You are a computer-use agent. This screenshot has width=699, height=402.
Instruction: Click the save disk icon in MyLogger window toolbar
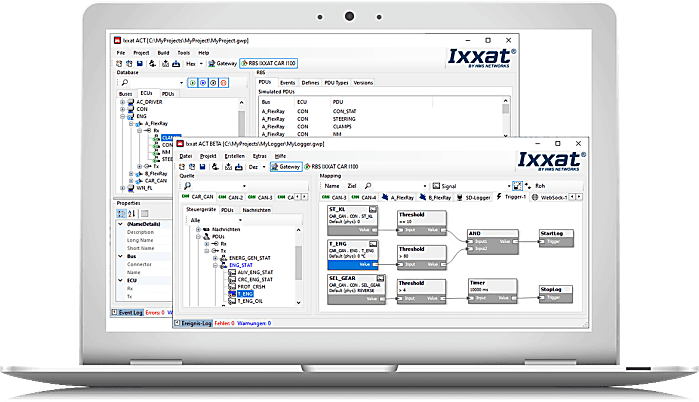(x=202, y=167)
